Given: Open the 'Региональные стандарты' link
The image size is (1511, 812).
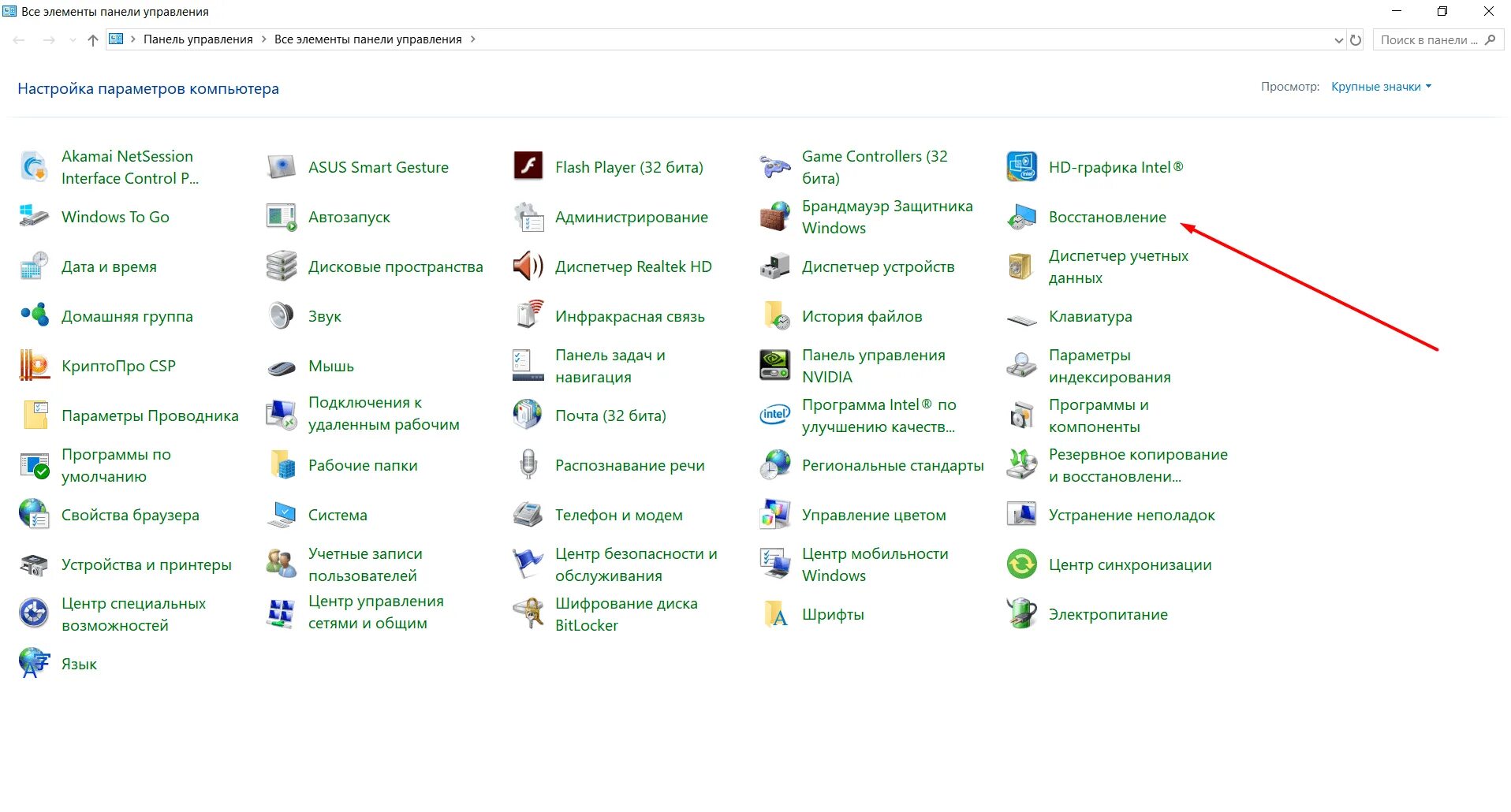Looking at the screenshot, I should pyautogui.click(x=893, y=465).
